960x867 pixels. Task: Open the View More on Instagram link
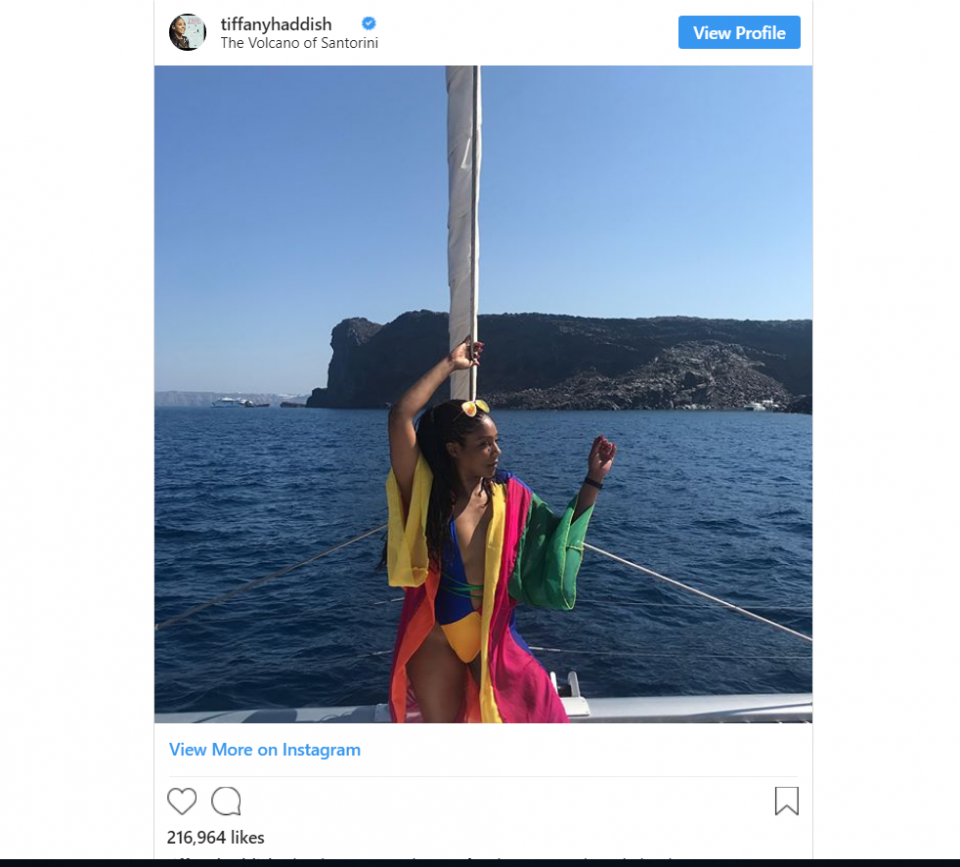click(x=264, y=749)
